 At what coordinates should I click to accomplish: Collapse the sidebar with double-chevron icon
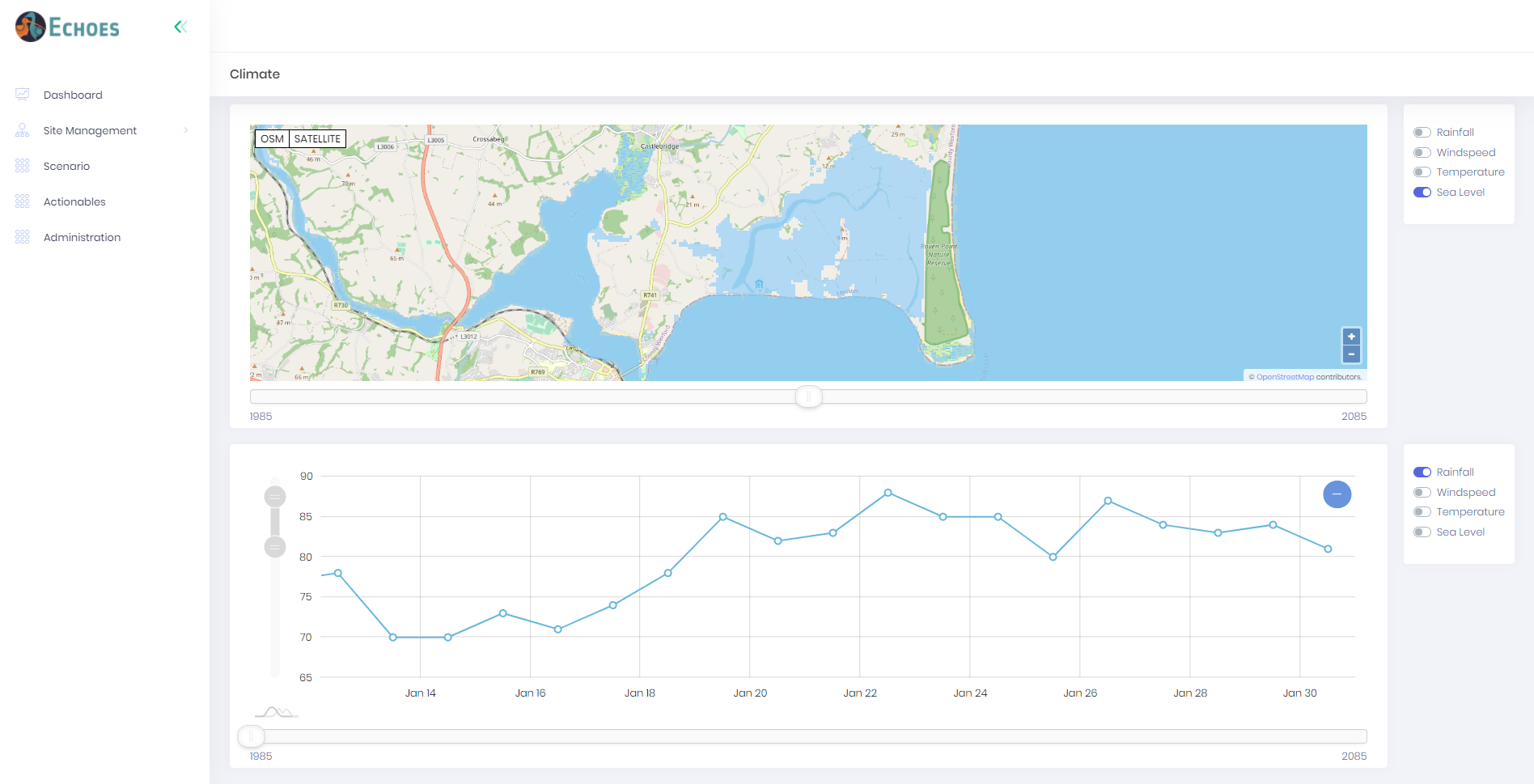pyautogui.click(x=180, y=27)
